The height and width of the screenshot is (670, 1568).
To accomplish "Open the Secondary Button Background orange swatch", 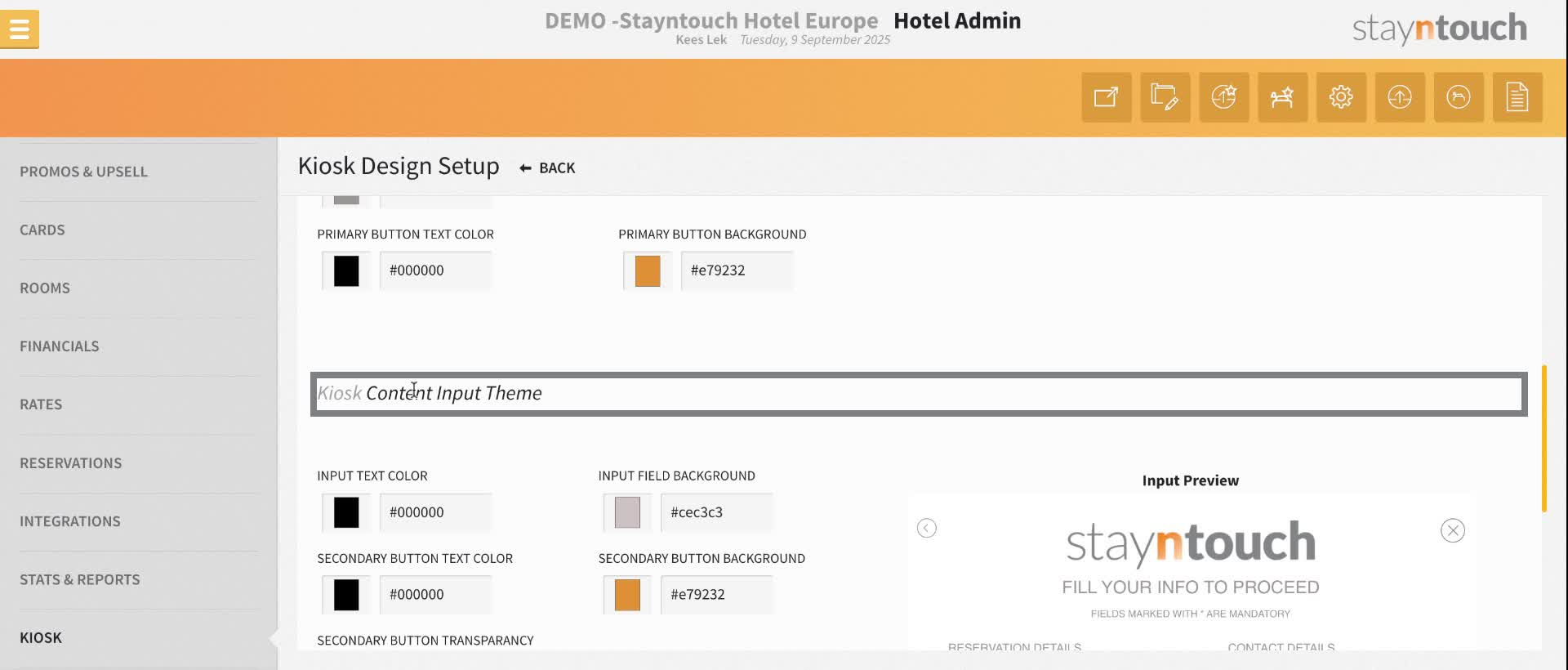I will 627,595.
